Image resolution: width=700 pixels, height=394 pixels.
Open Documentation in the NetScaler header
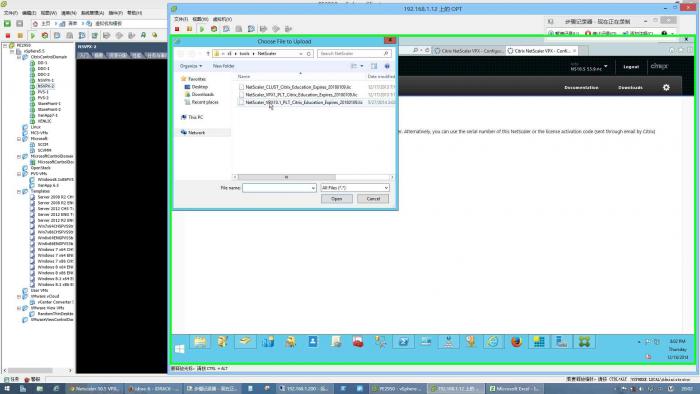pyautogui.click(x=581, y=87)
